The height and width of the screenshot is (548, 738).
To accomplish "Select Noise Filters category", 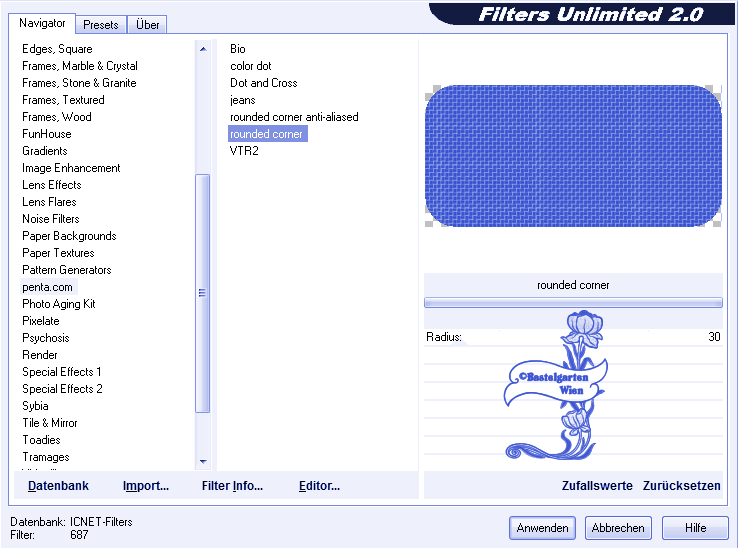I will coord(50,218).
